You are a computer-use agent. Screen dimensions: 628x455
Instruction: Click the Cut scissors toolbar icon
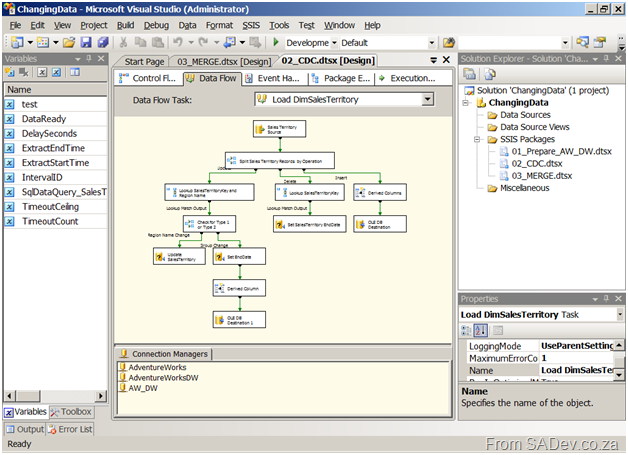(x=123, y=42)
